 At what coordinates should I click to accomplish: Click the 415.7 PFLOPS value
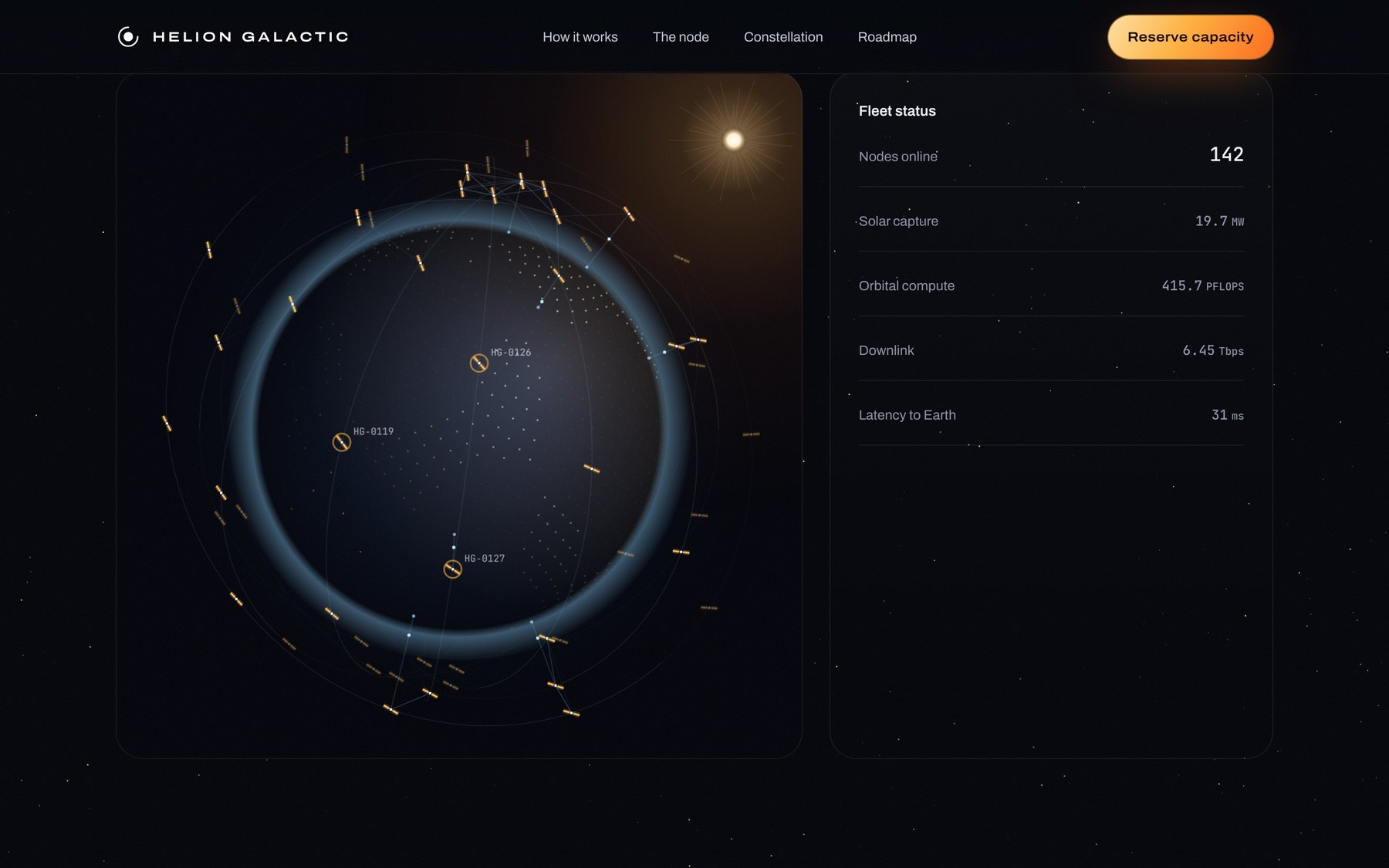point(1203,286)
